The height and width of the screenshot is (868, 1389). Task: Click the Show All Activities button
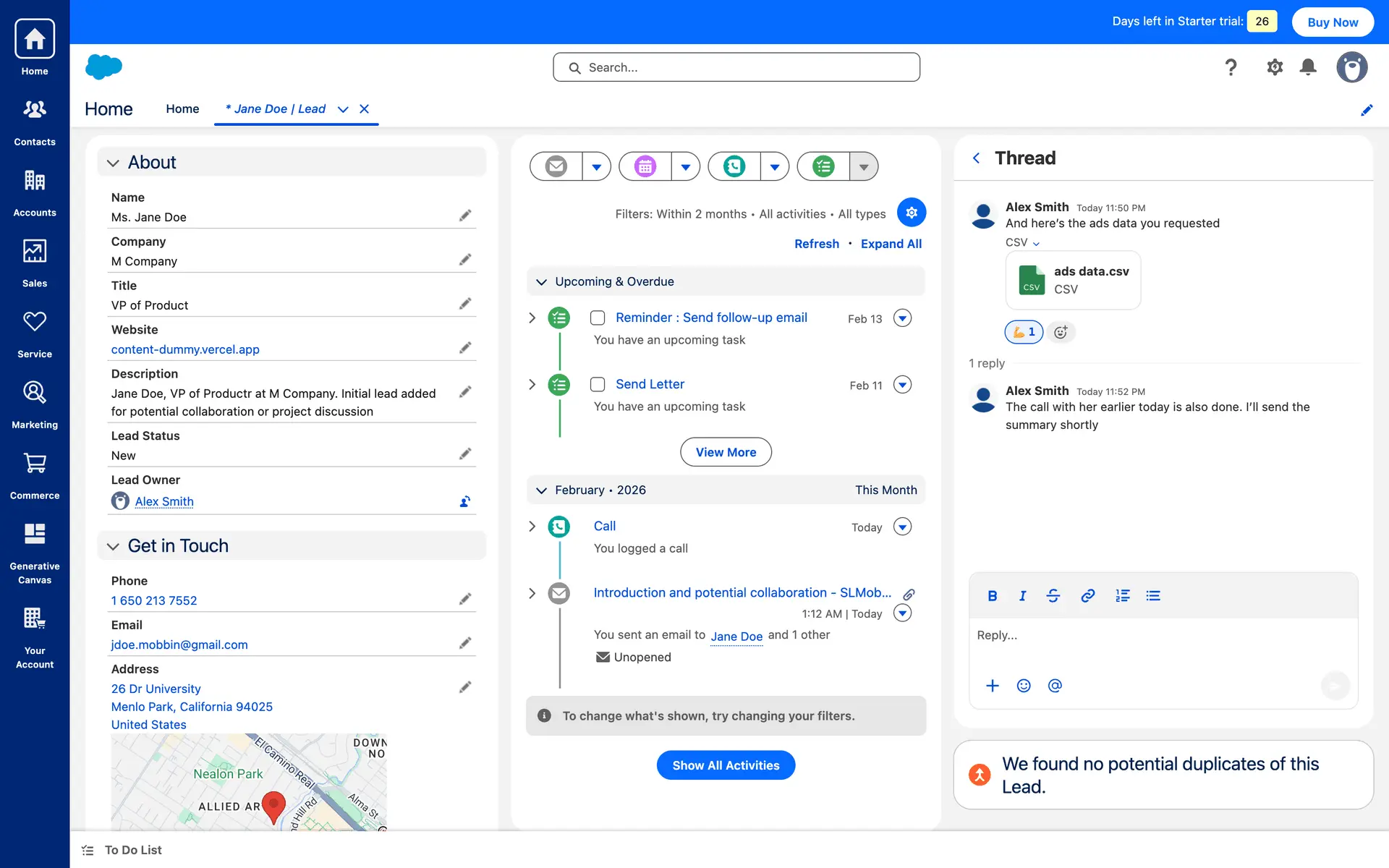726,765
